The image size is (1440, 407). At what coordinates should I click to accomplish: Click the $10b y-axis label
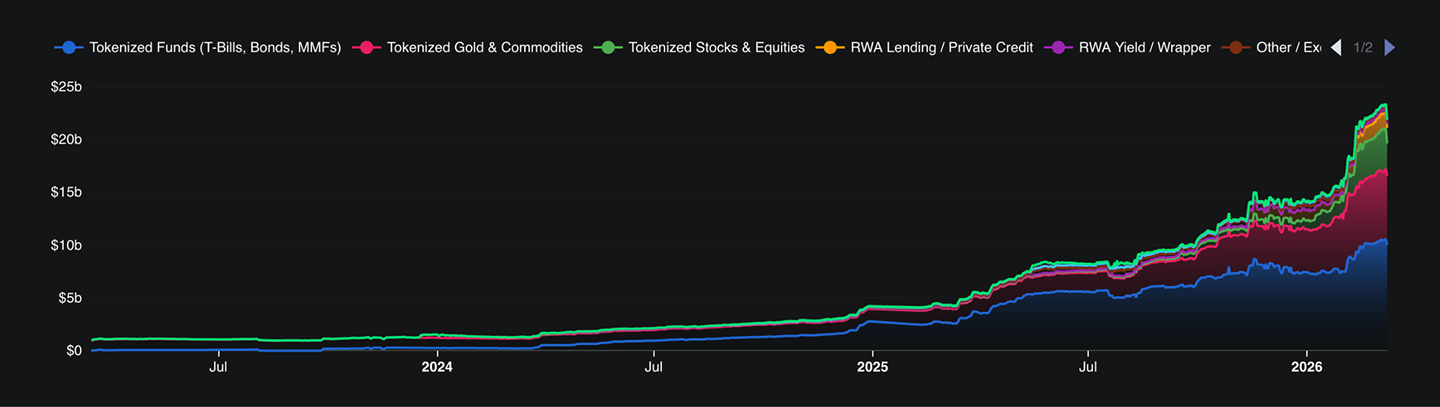66,245
